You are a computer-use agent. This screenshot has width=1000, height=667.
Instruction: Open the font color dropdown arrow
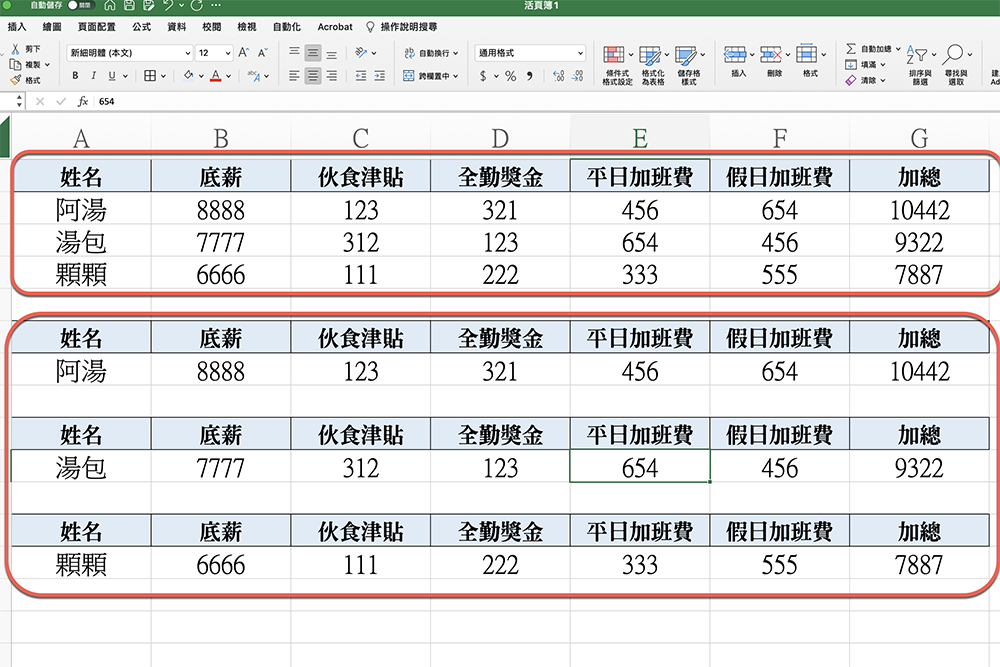228,75
